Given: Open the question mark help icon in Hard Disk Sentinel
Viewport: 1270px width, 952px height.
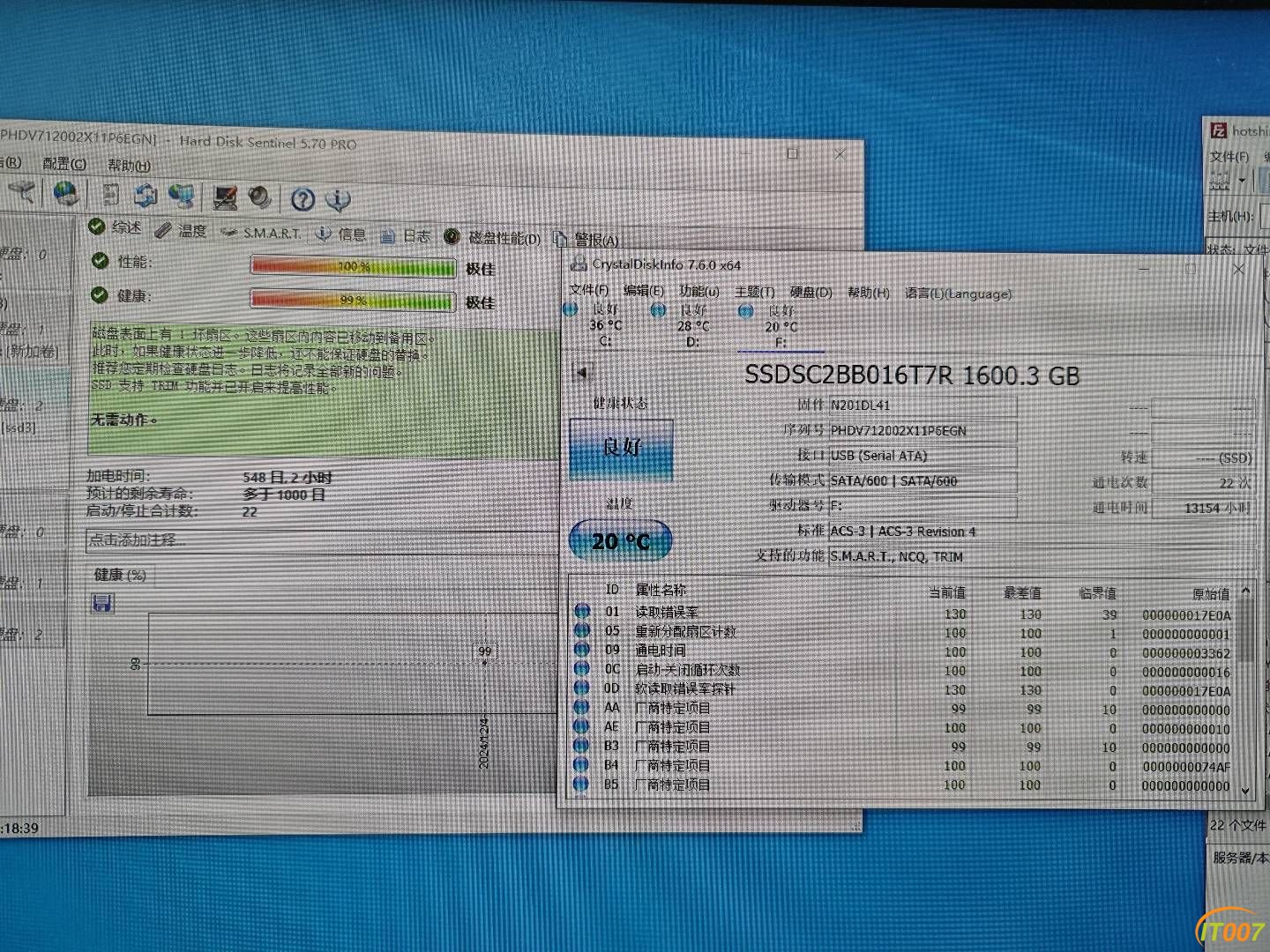Looking at the screenshot, I should (x=303, y=199).
